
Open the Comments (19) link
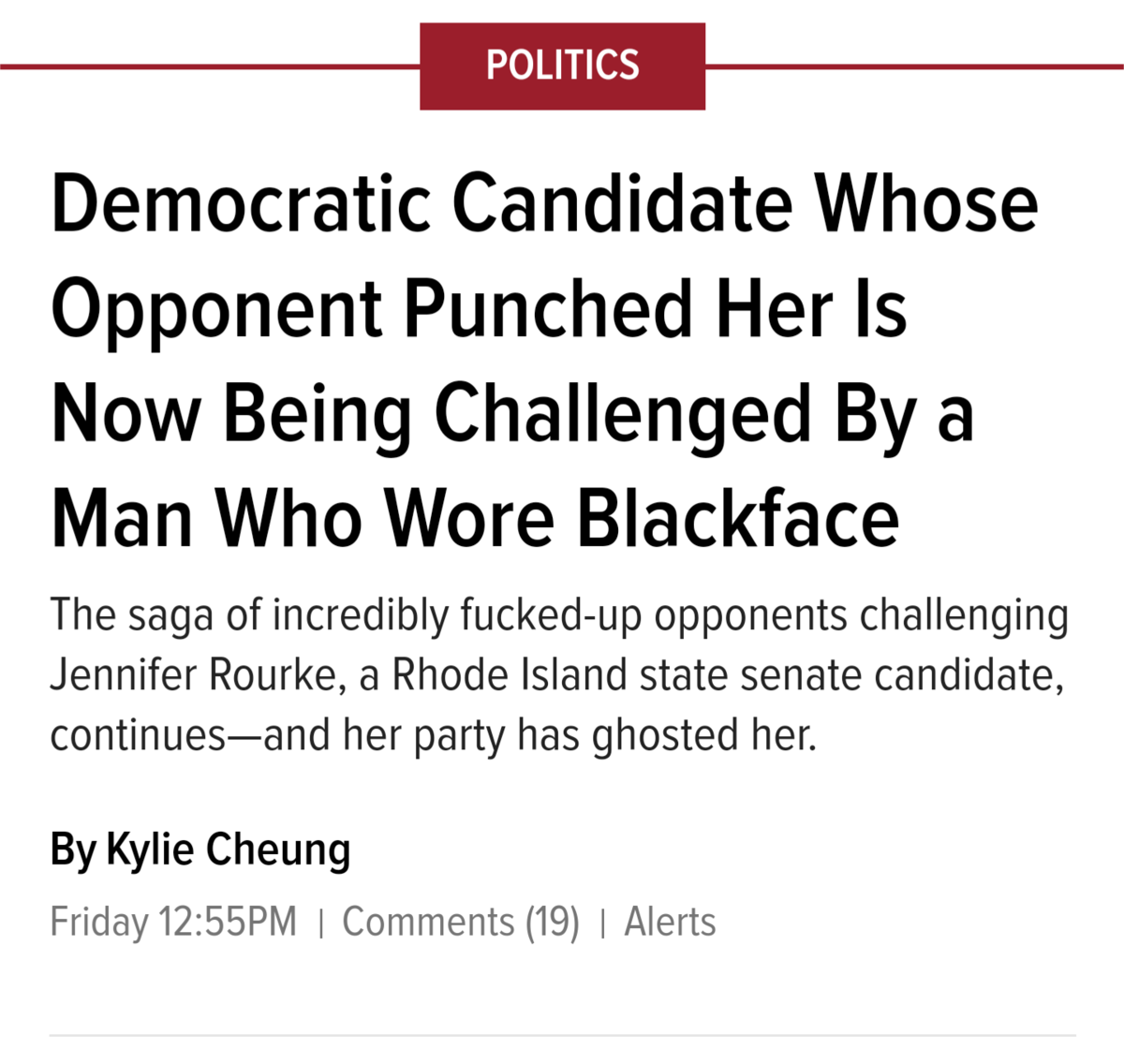[x=460, y=922]
